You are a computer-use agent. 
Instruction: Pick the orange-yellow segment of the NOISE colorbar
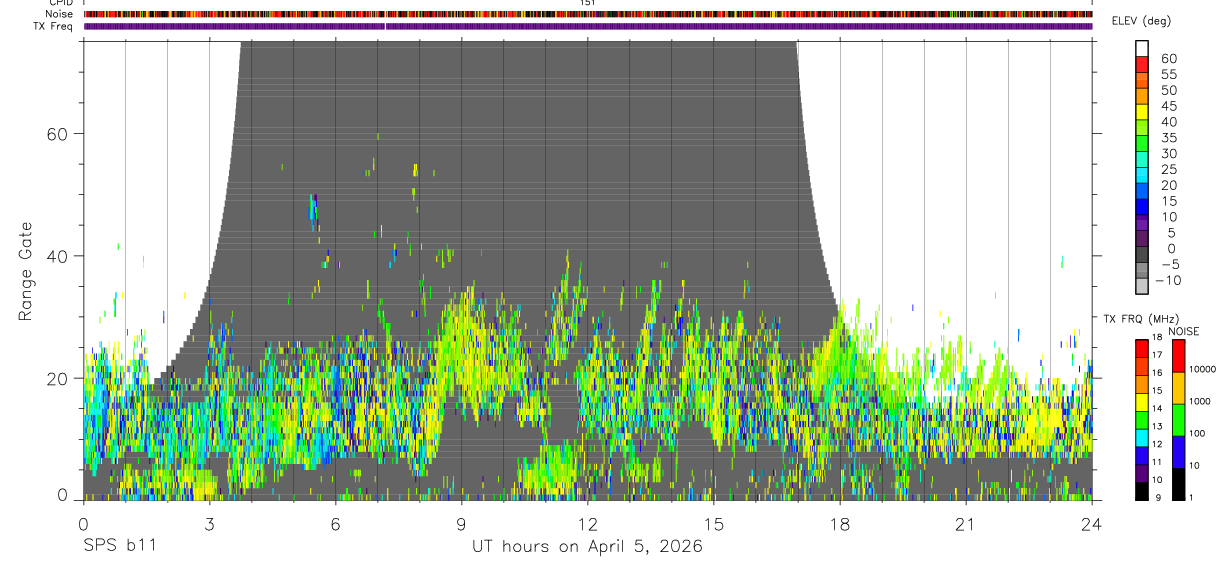pyautogui.click(x=1177, y=388)
